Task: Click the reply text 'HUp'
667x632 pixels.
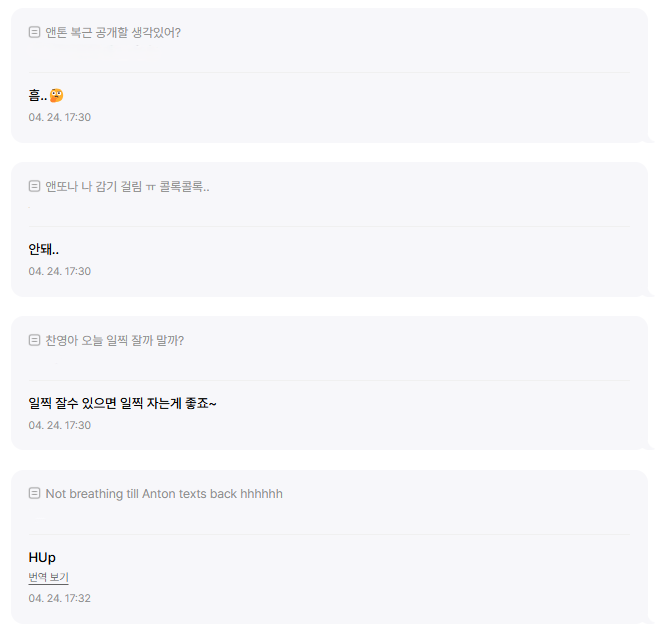Action: [x=42, y=557]
